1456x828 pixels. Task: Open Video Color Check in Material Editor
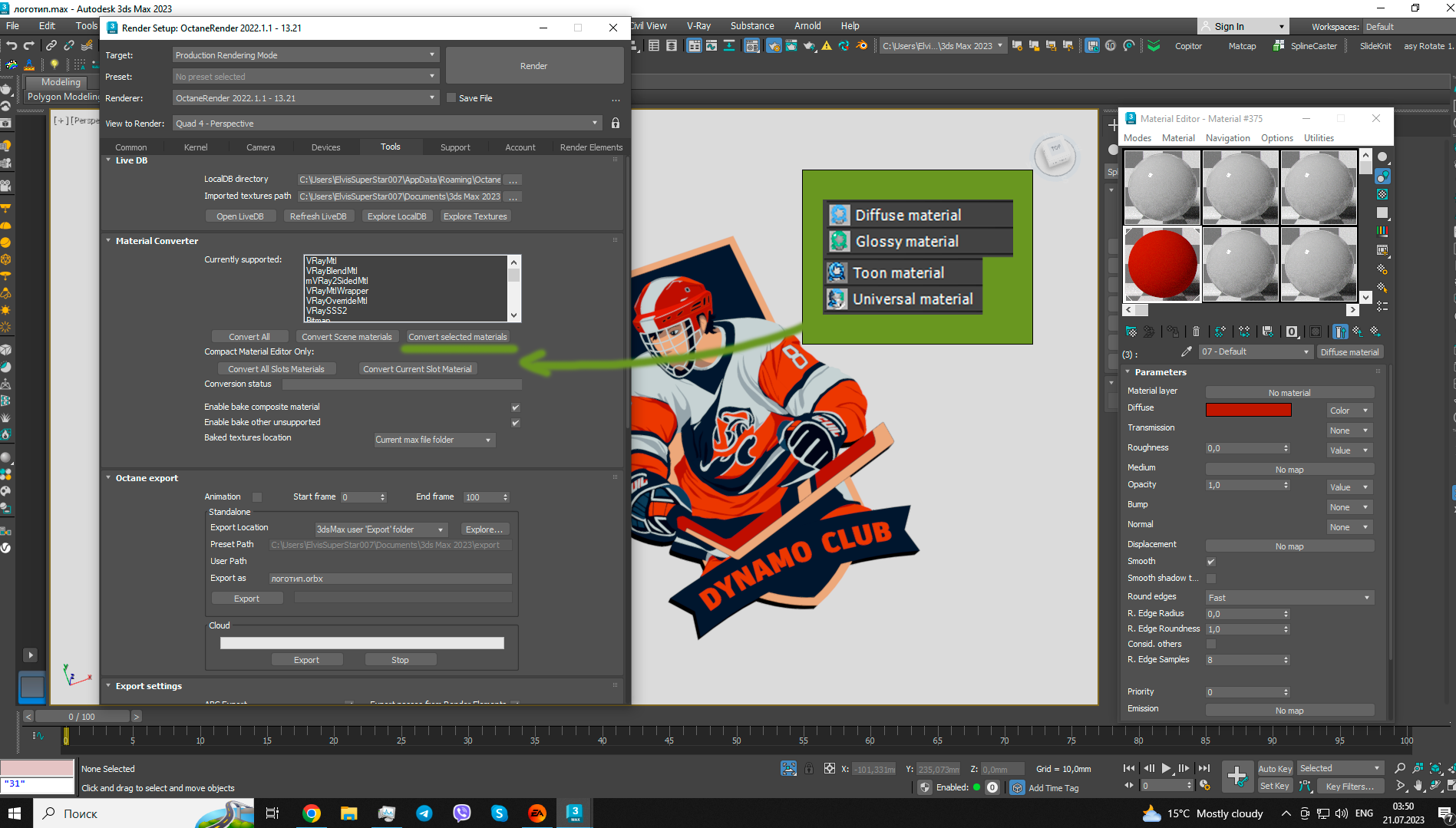click(1382, 231)
